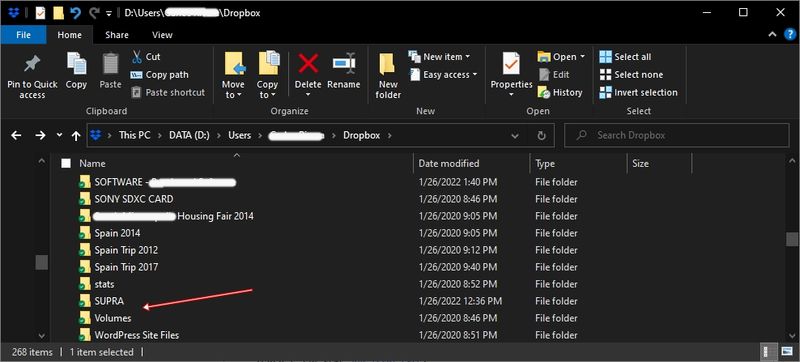Click Invert selection in ribbon
Viewport: 800px width, 362px height.
638,92
